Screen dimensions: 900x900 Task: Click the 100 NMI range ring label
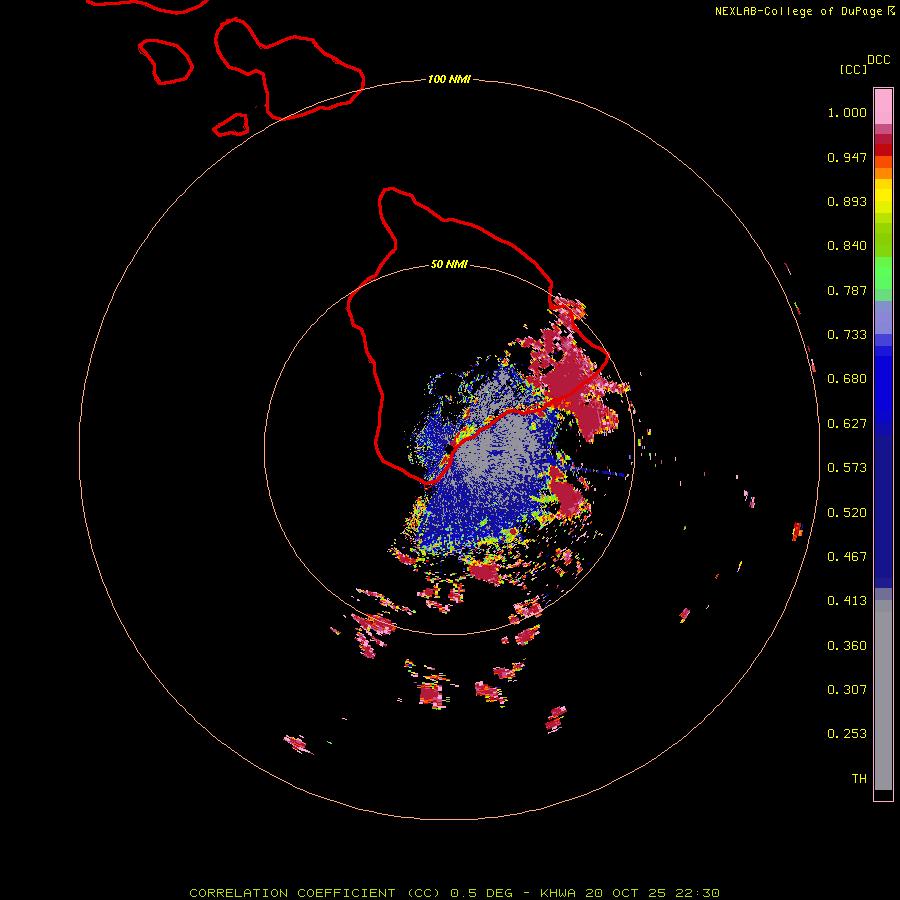point(449,79)
